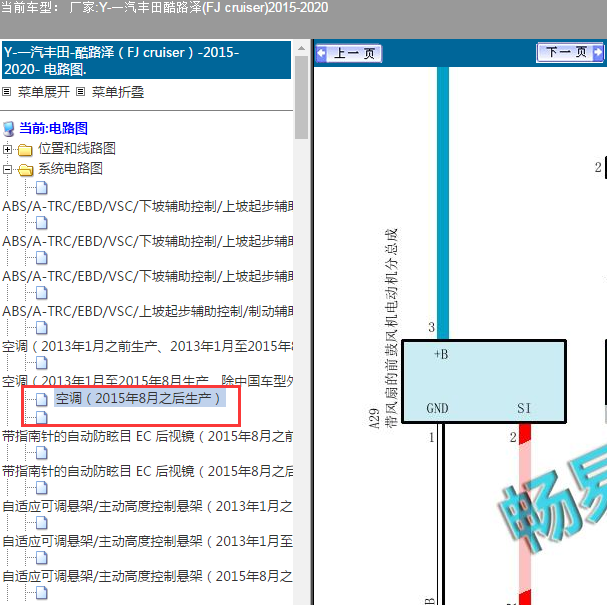Collapse the 系统电路图 folder node
Image resolution: width=607 pixels, height=605 pixels.
(7, 169)
